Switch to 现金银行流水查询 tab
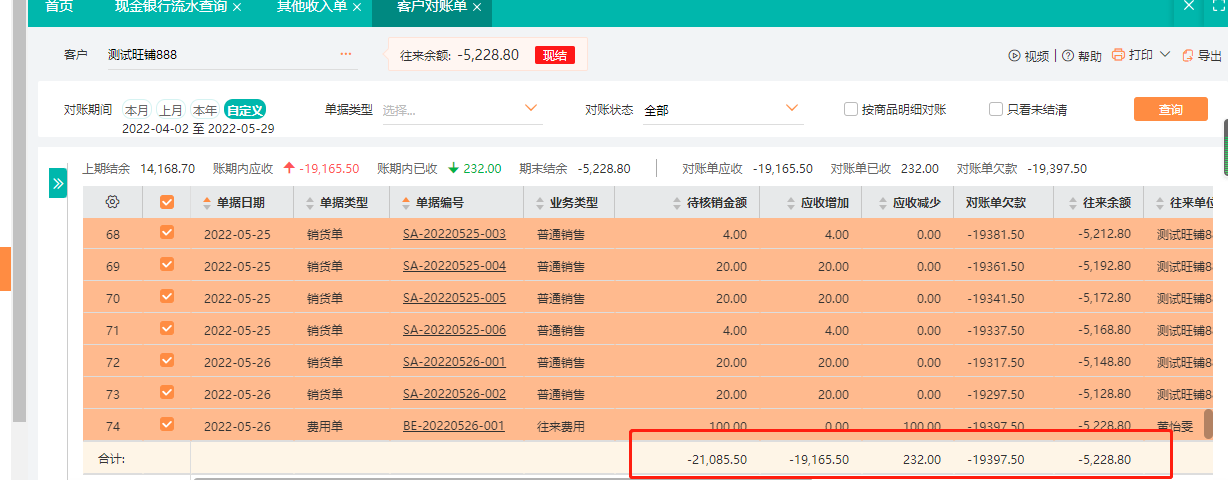 pos(171,7)
